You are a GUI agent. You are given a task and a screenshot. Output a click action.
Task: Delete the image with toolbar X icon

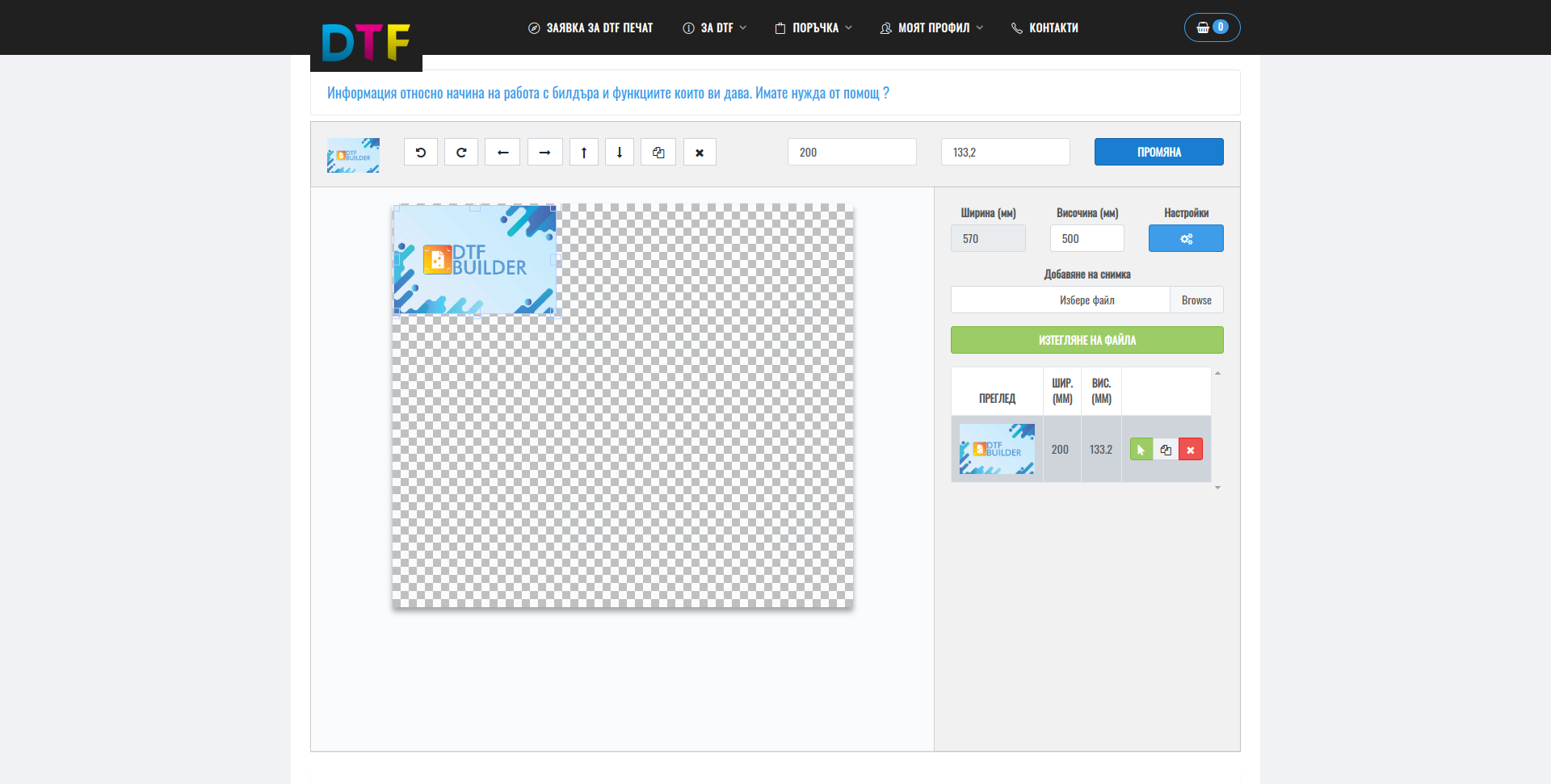point(700,153)
